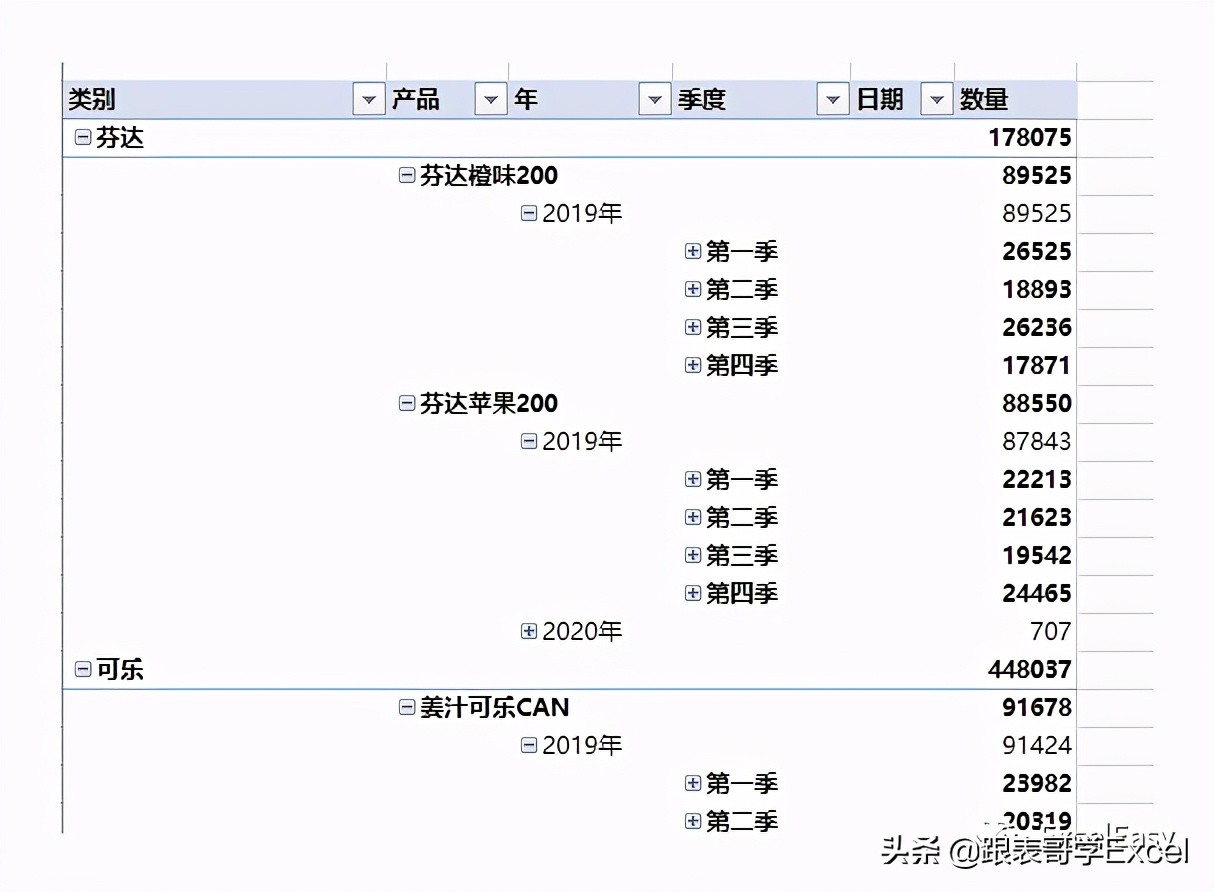This screenshot has height=892, width=1214.
Task: Select the 类别 header cell text
Action: 92,99
